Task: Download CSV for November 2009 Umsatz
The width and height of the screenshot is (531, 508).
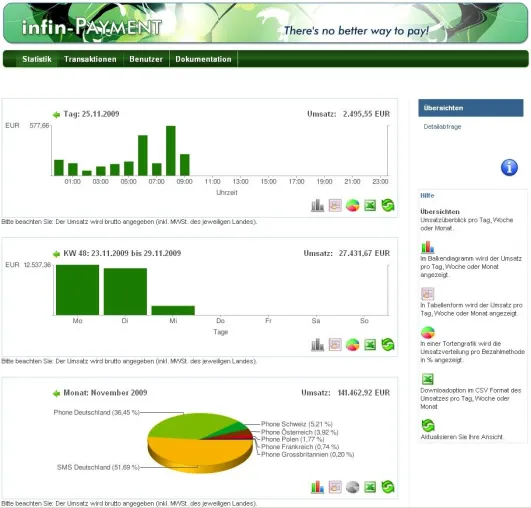Action: (370, 487)
